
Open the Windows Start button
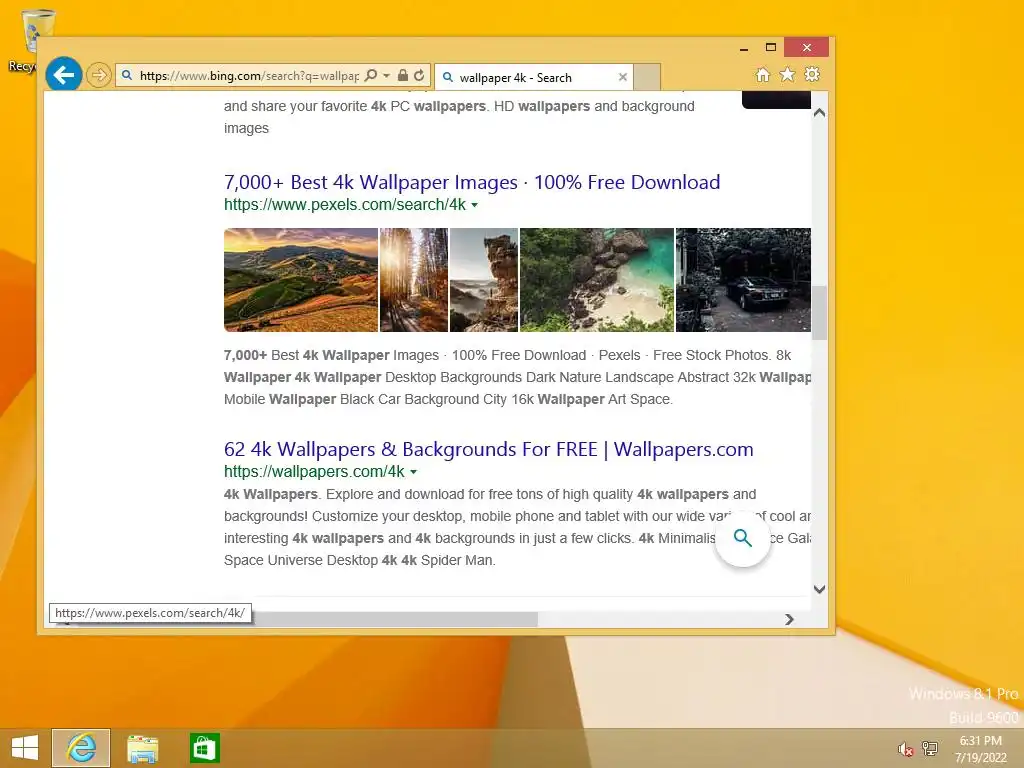[25, 748]
